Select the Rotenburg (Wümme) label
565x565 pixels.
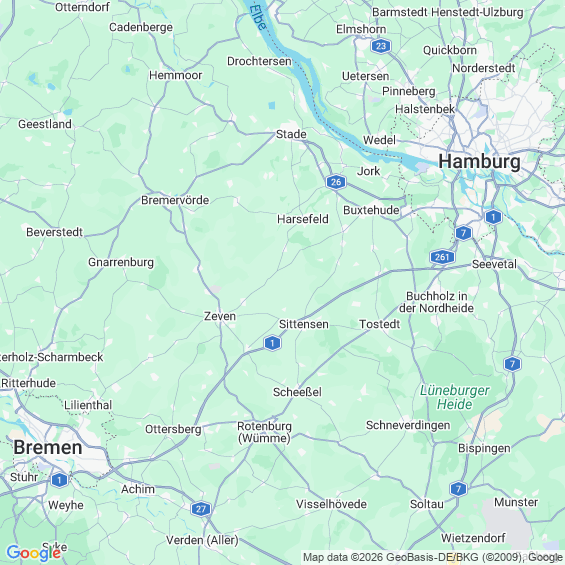tap(264, 432)
